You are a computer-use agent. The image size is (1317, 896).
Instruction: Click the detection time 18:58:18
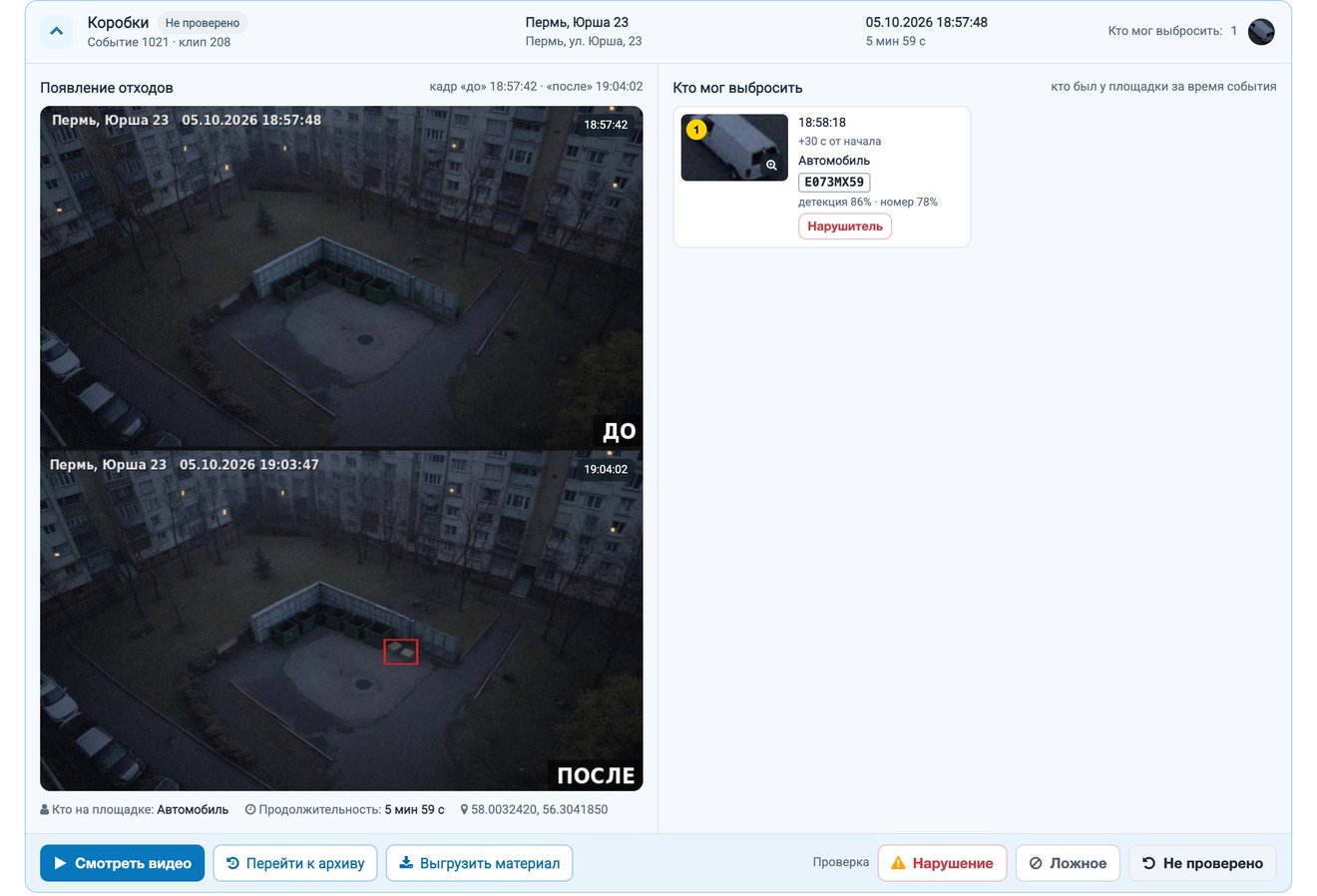coord(822,123)
